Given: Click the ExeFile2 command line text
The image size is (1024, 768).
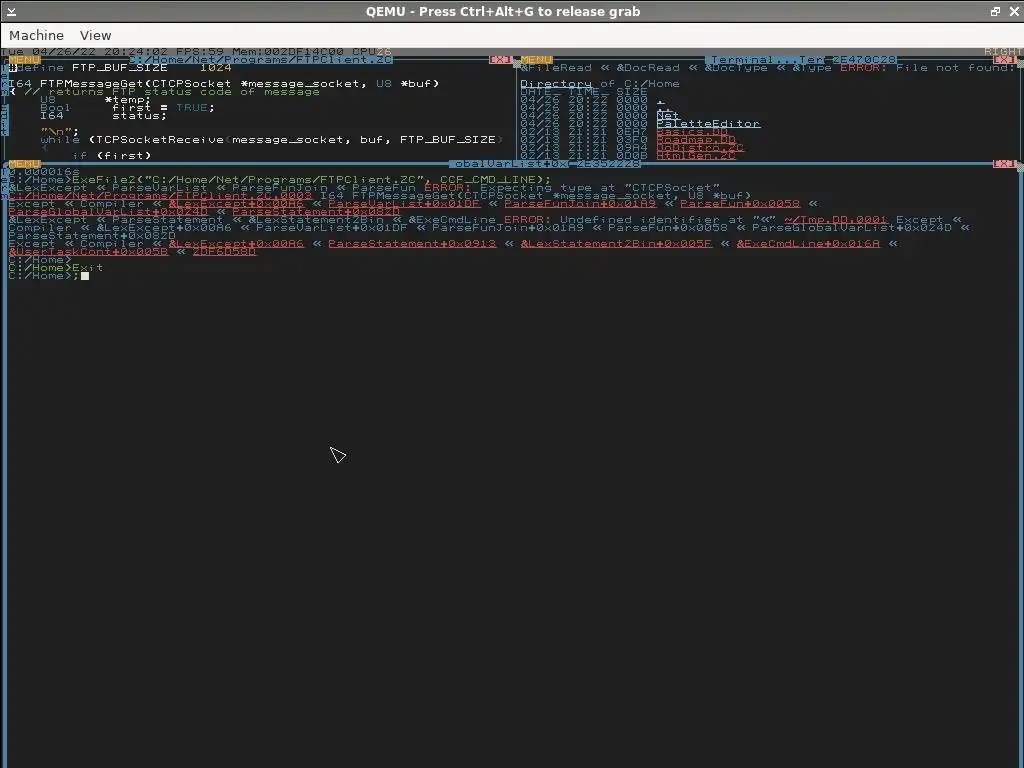Looking at the screenshot, I should pyautogui.click(x=312, y=180).
